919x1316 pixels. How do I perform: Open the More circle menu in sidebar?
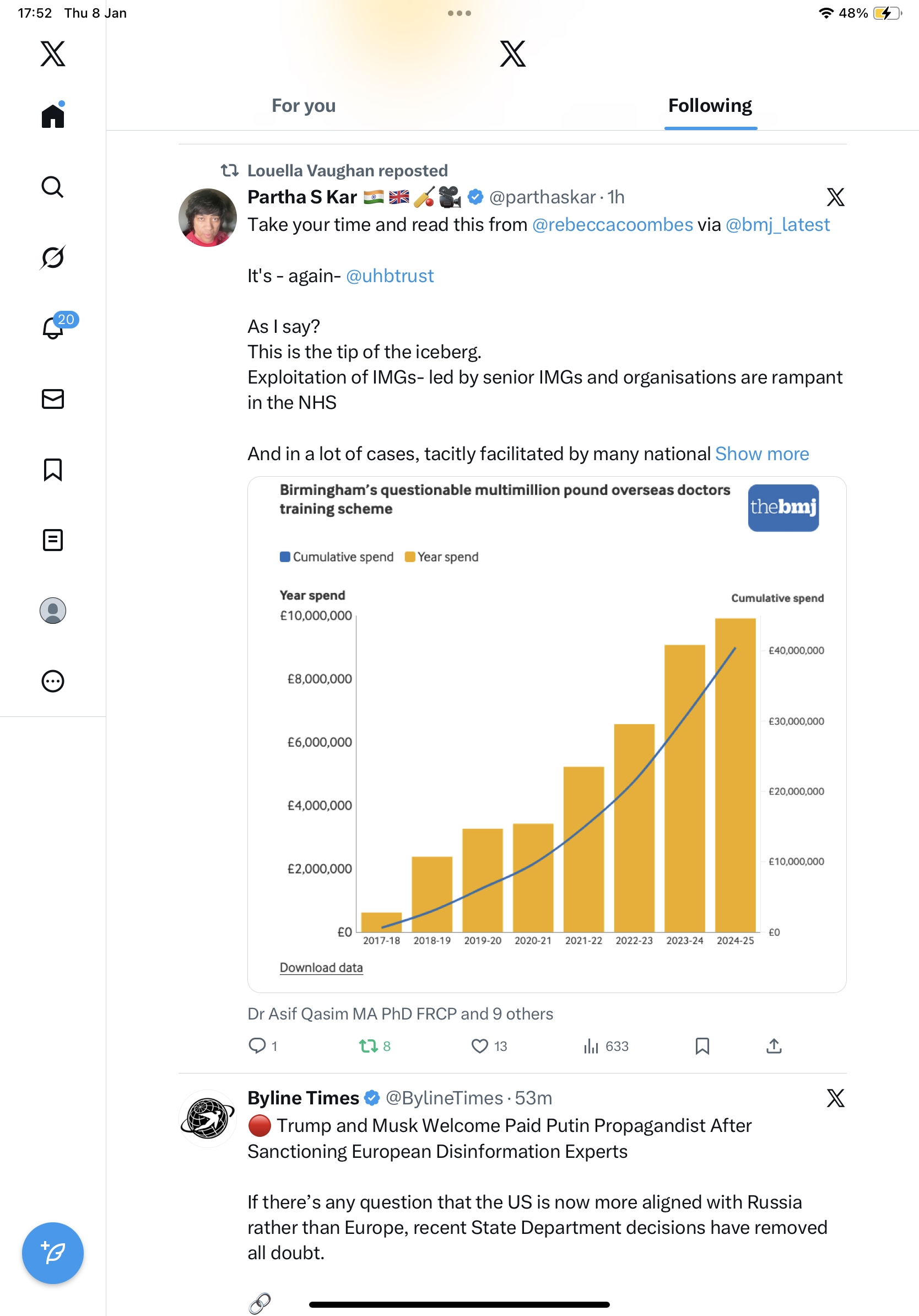point(53,681)
